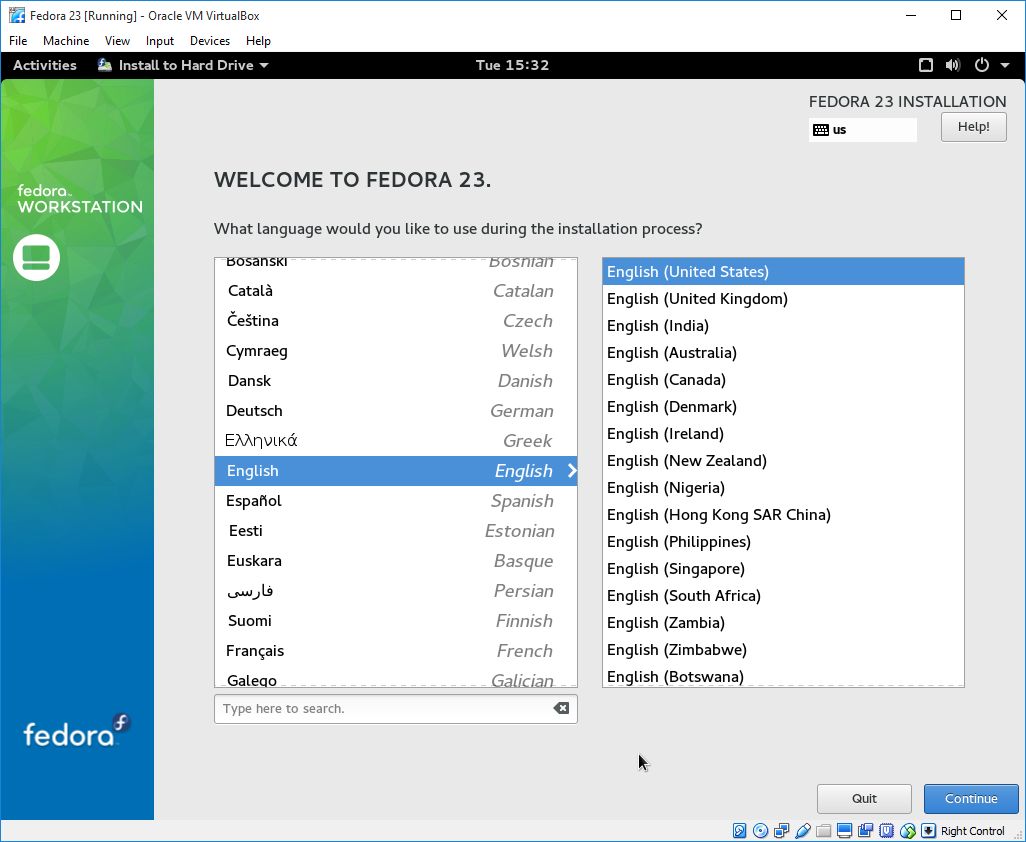Select Suomi Finnish language
Viewport: 1026px width, 842px height.
[395, 621]
